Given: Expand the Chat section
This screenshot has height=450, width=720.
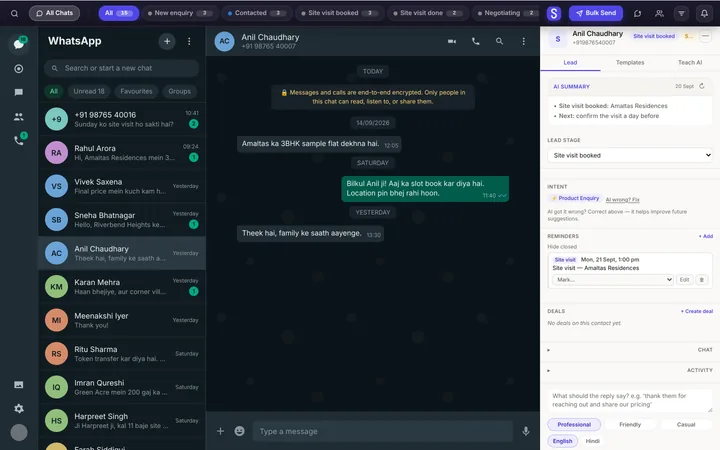Looking at the screenshot, I should 630,350.
